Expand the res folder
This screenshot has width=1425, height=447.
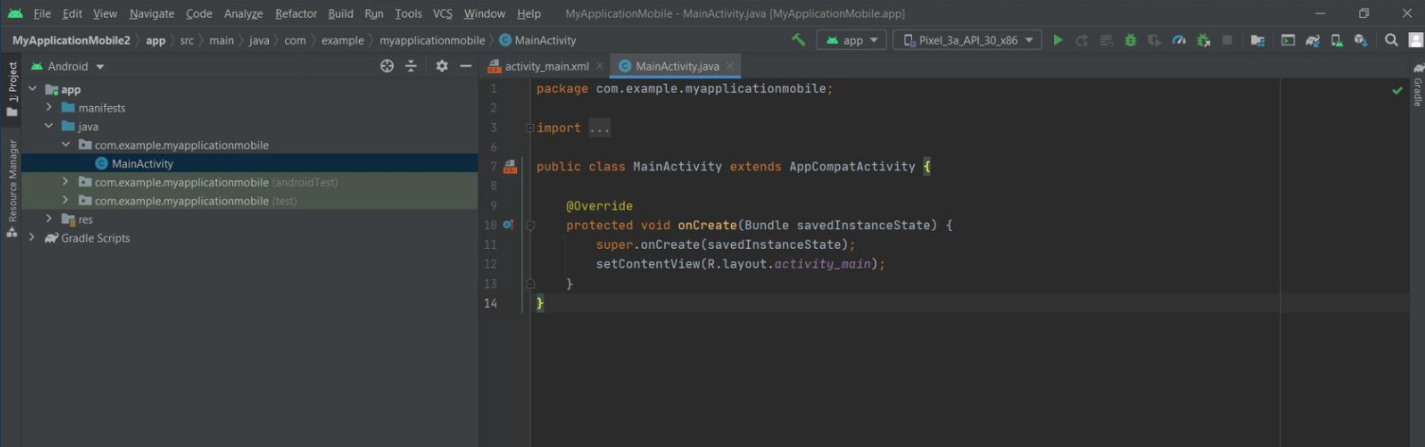49,219
